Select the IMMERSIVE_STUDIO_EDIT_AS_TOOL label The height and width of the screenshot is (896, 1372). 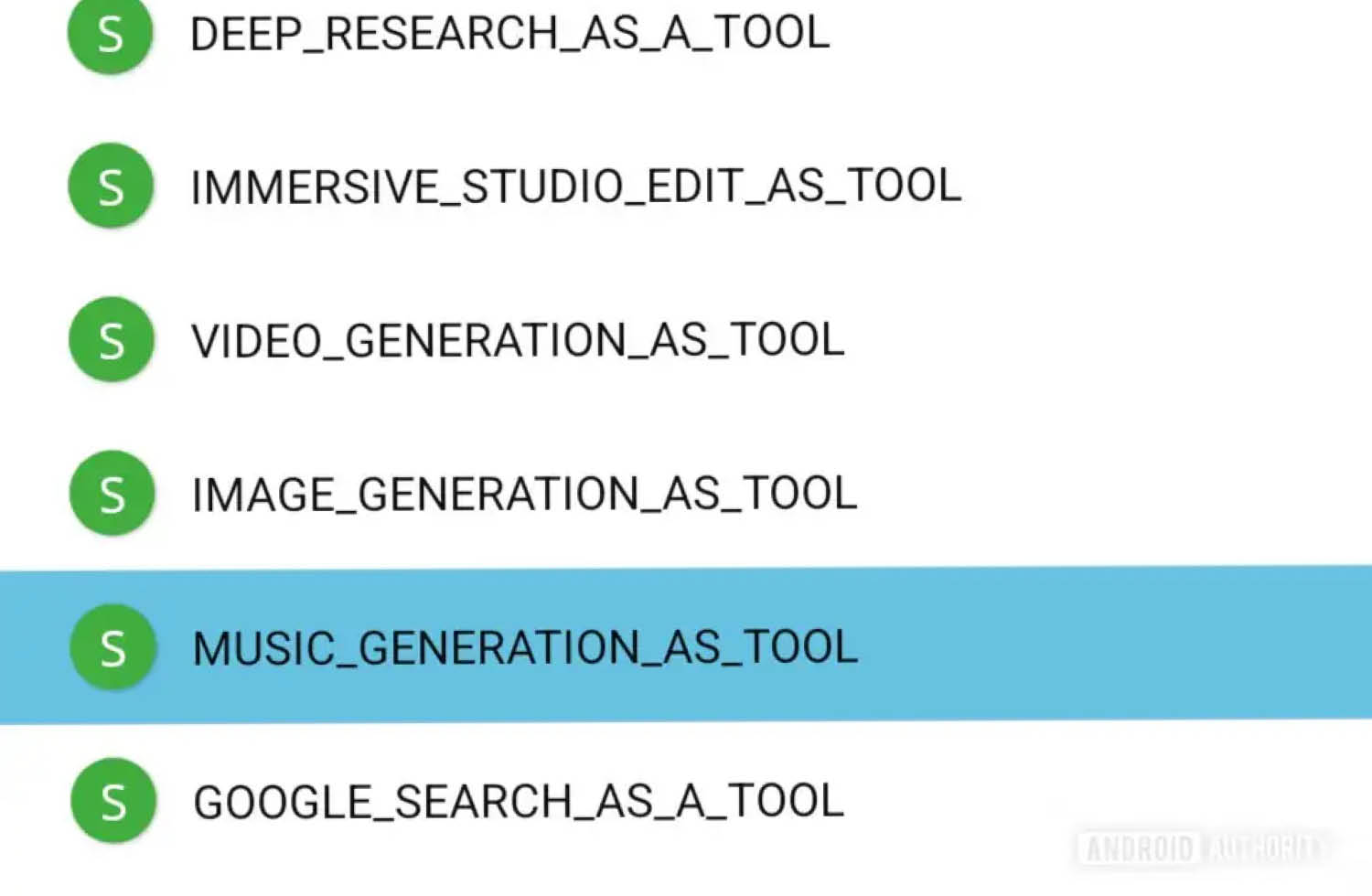point(576,187)
